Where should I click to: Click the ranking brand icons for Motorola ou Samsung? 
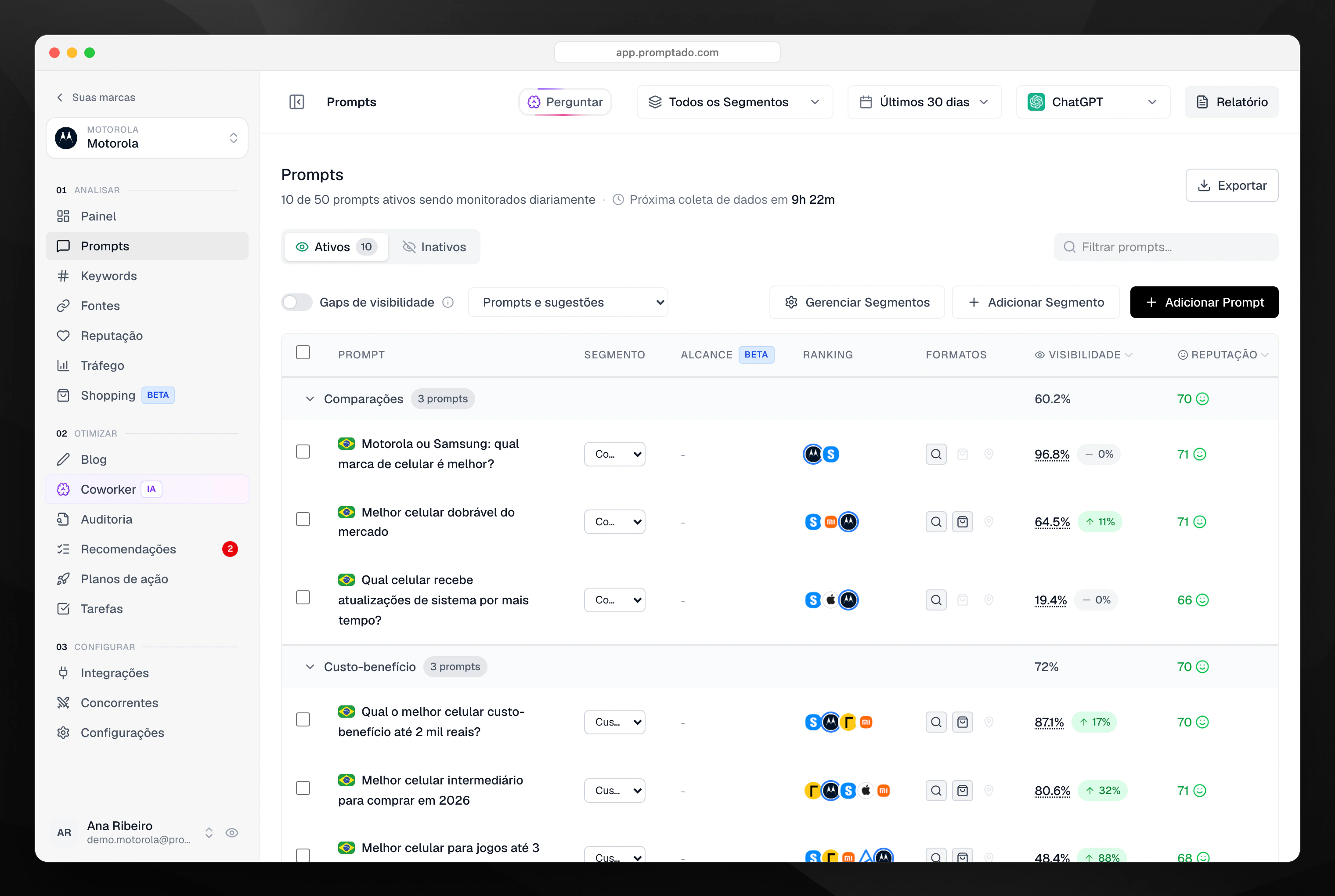[x=822, y=454]
